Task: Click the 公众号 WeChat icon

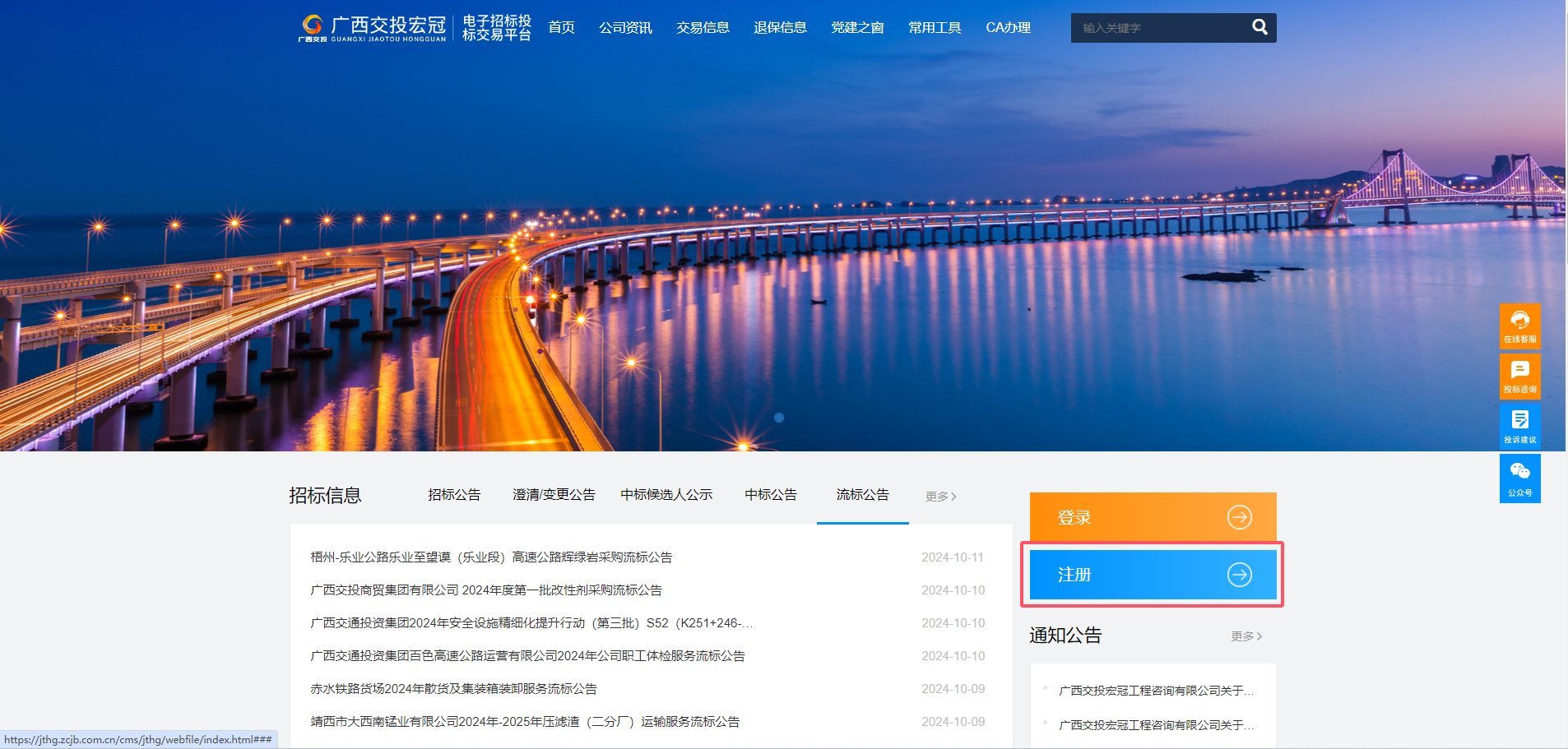Action: coord(1521,478)
